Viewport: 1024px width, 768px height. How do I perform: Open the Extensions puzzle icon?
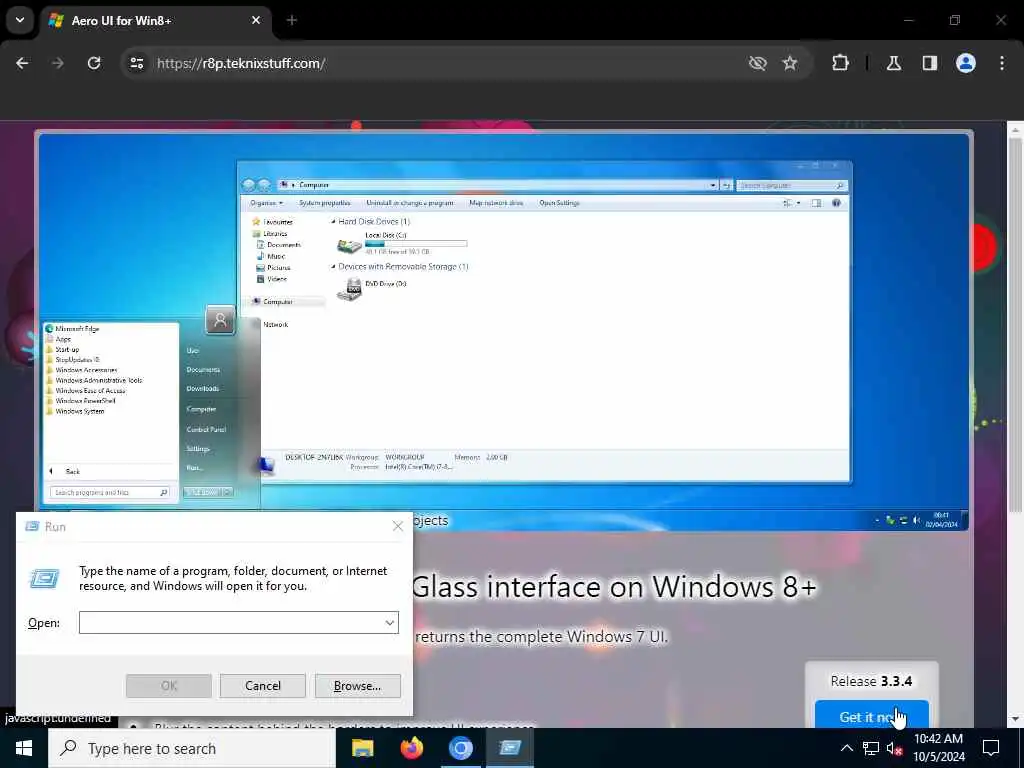click(x=840, y=63)
